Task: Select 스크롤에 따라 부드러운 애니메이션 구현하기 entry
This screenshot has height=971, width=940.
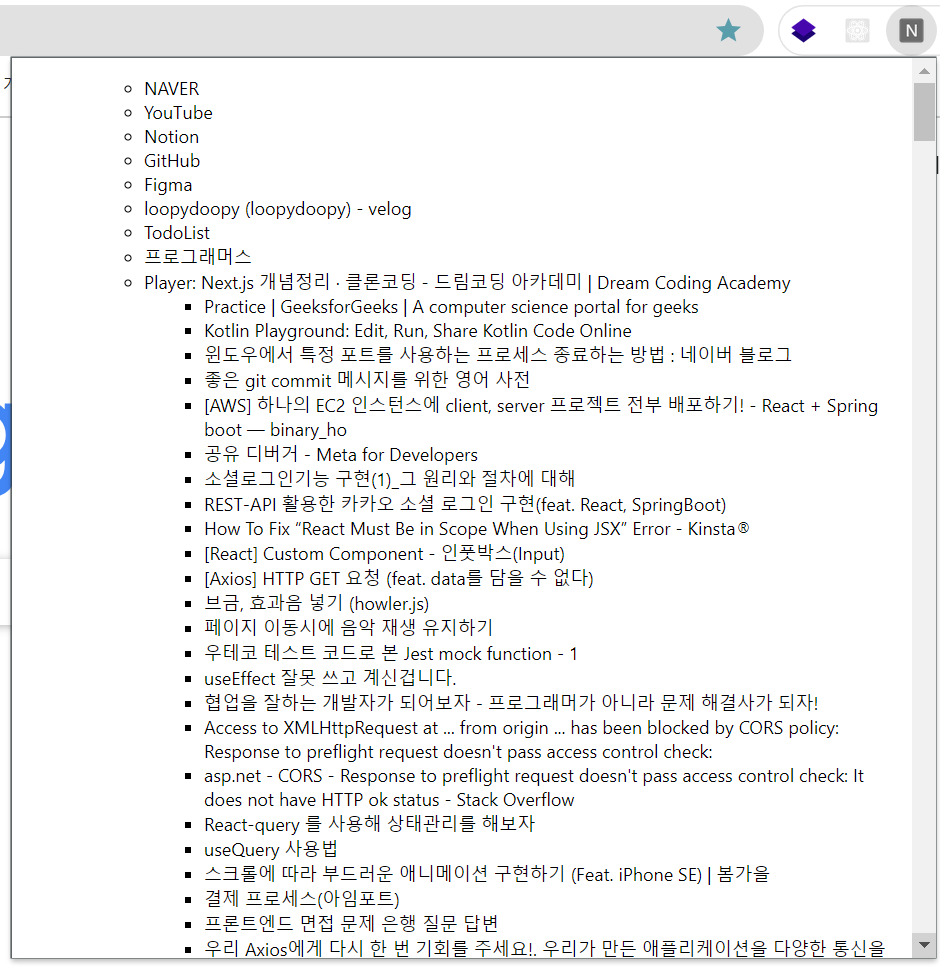Action: pyautogui.click(x=487, y=875)
